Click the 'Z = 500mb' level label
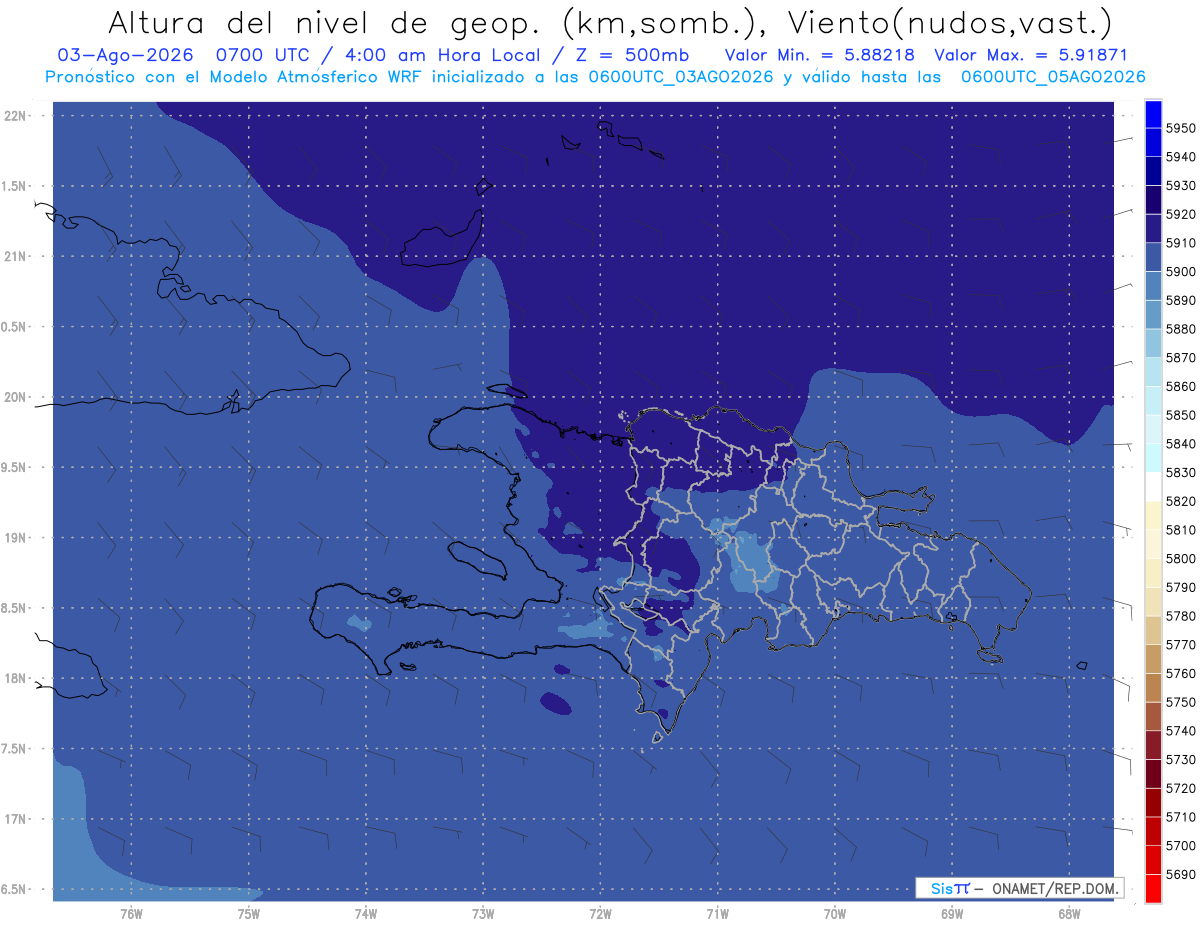 click(628, 55)
